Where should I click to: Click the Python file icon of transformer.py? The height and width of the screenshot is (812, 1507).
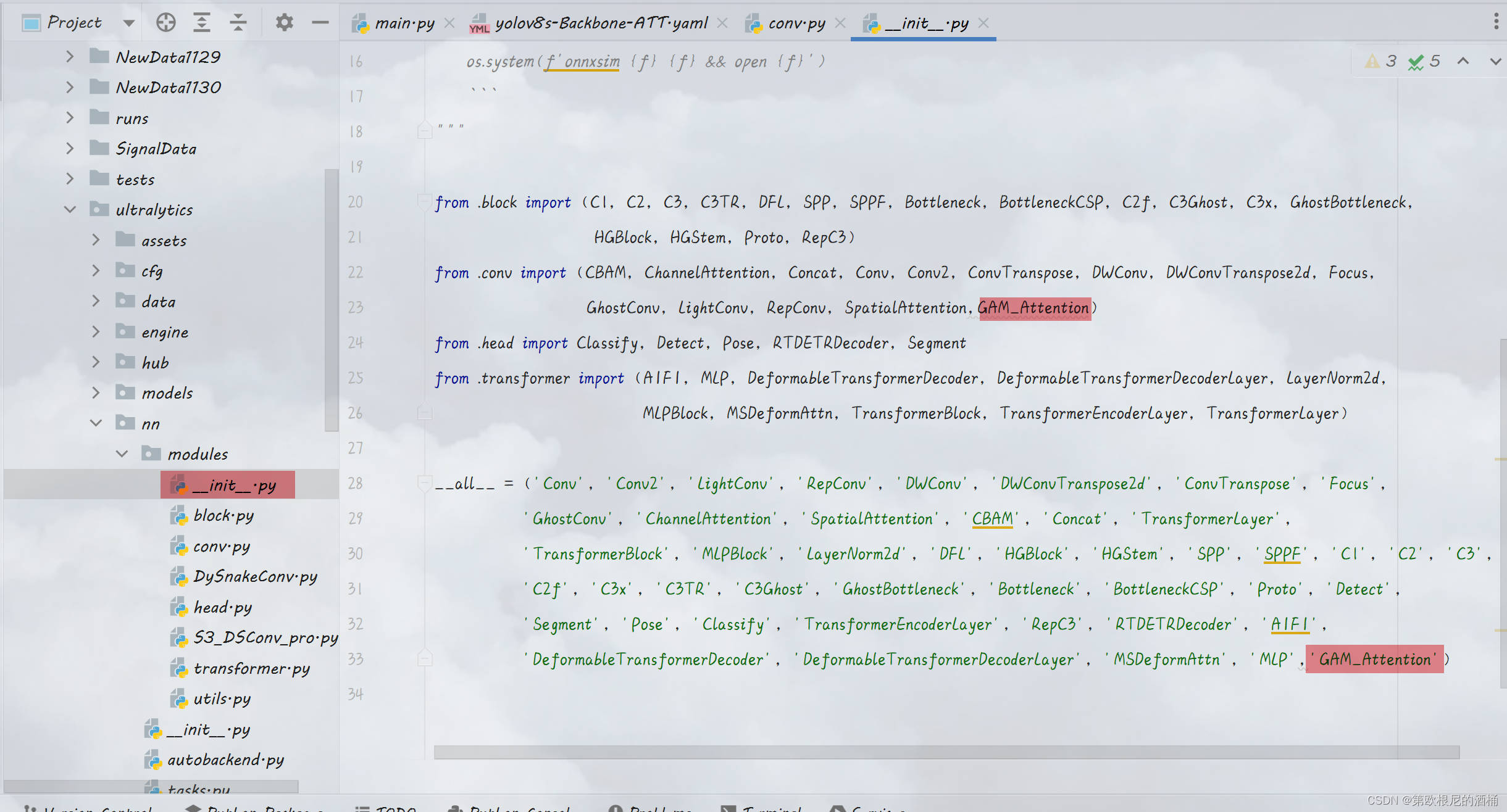coord(179,668)
